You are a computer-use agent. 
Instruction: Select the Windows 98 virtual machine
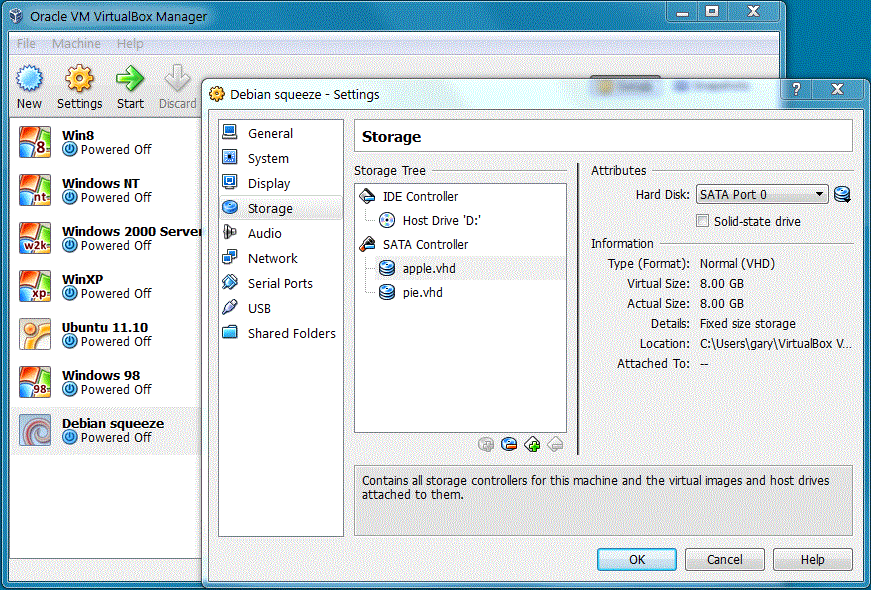tap(106, 382)
